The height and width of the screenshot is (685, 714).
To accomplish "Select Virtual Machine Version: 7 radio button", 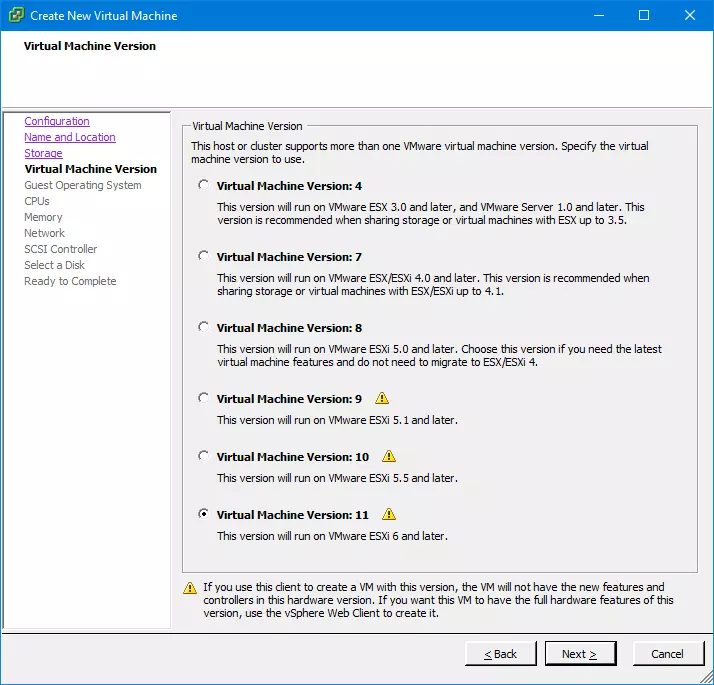I will coord(204,256).
